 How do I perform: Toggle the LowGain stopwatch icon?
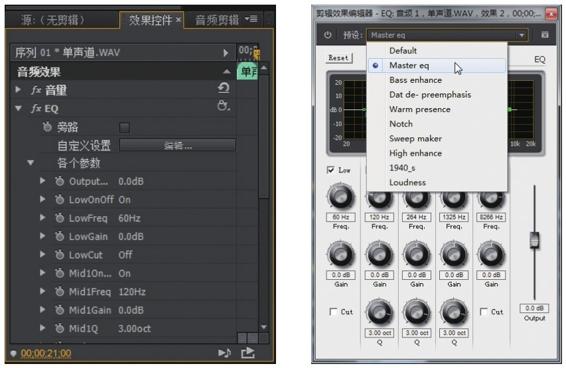coord(60,236)
